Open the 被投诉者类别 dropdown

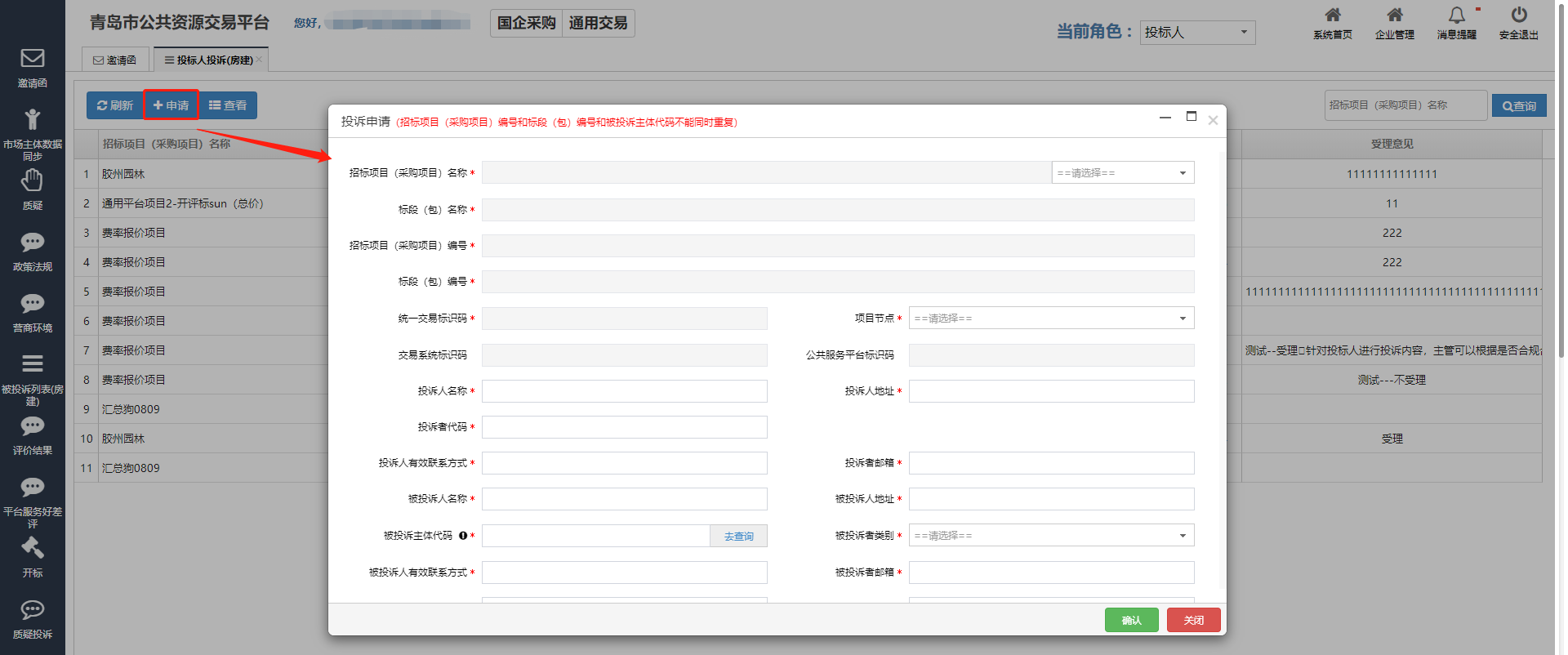[x=1052, y=535]
